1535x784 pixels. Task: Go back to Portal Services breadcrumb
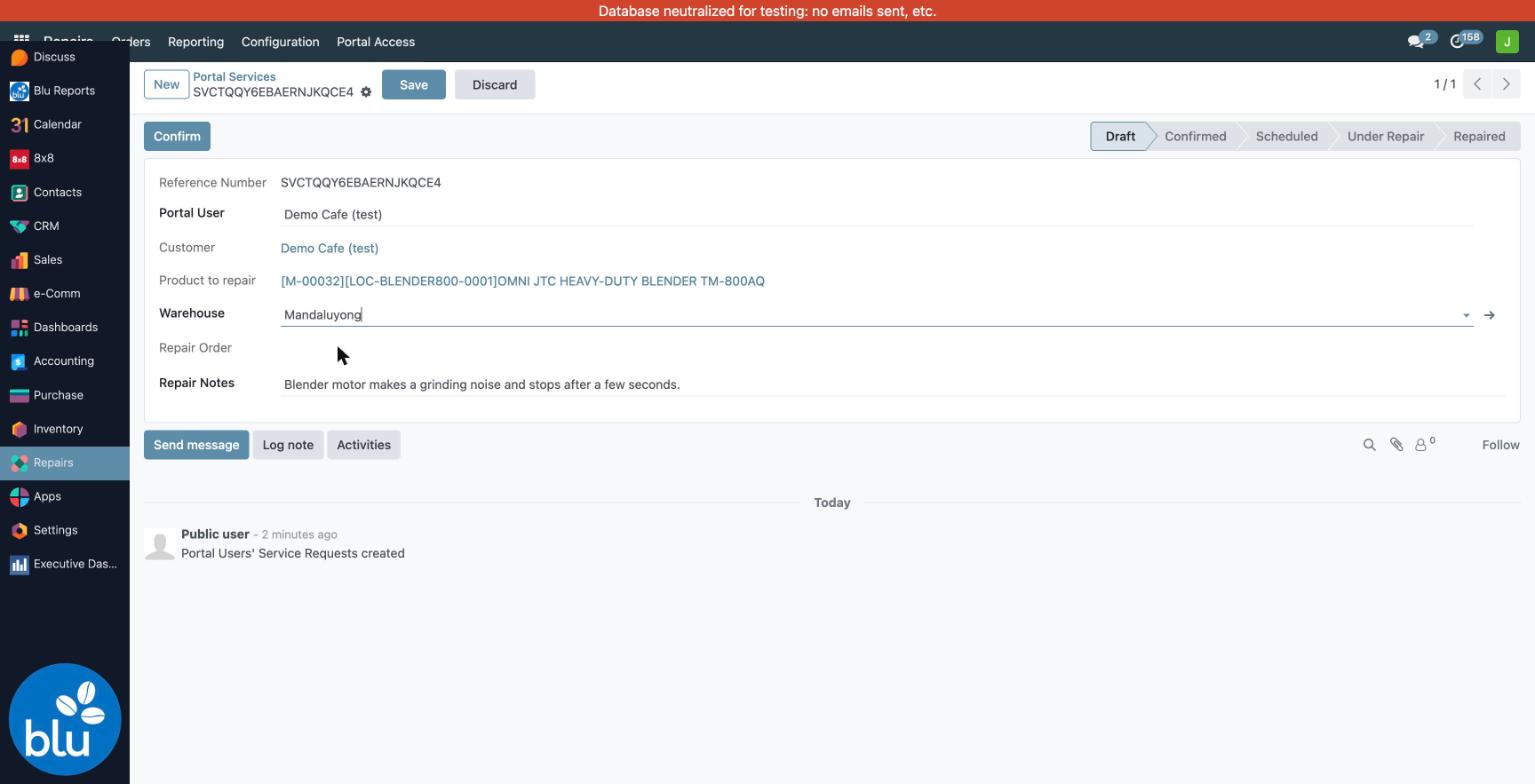234,77
